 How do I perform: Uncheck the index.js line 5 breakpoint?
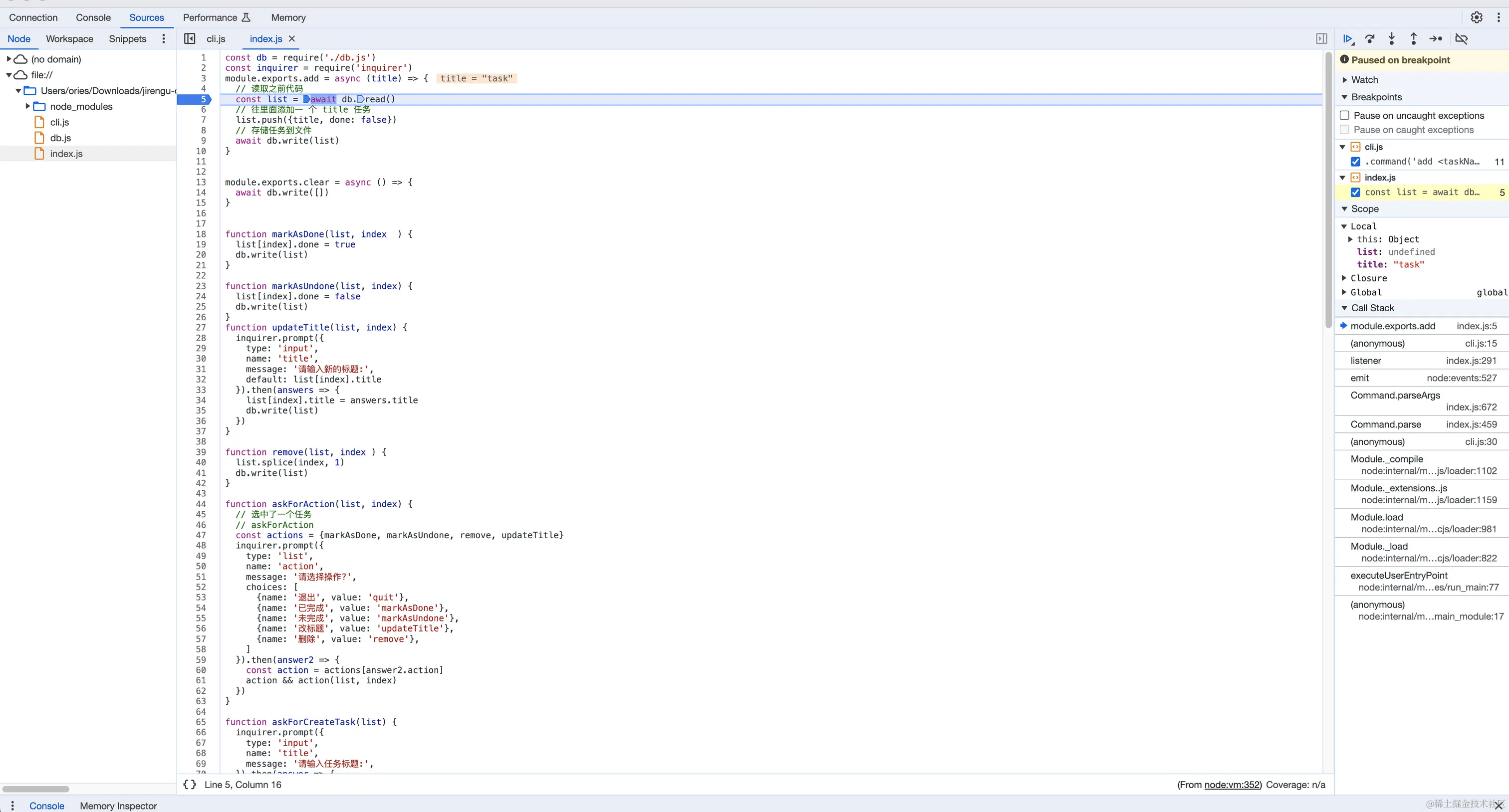(x=1355, y=192)
